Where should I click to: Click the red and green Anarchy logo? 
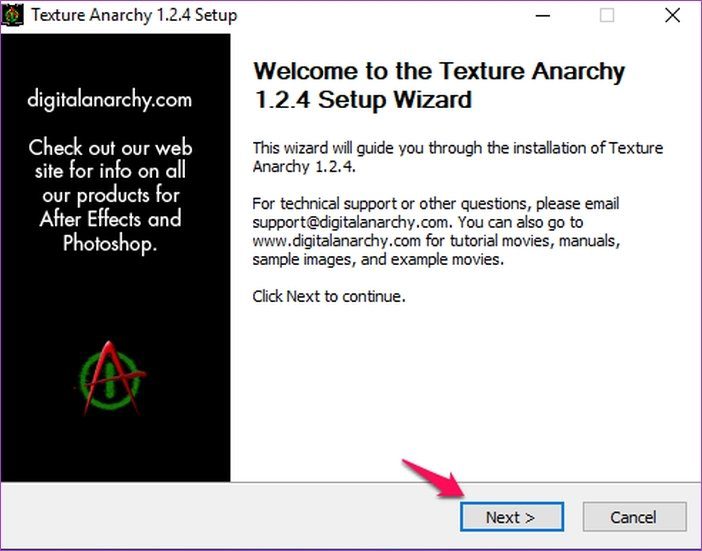[111, 378]
